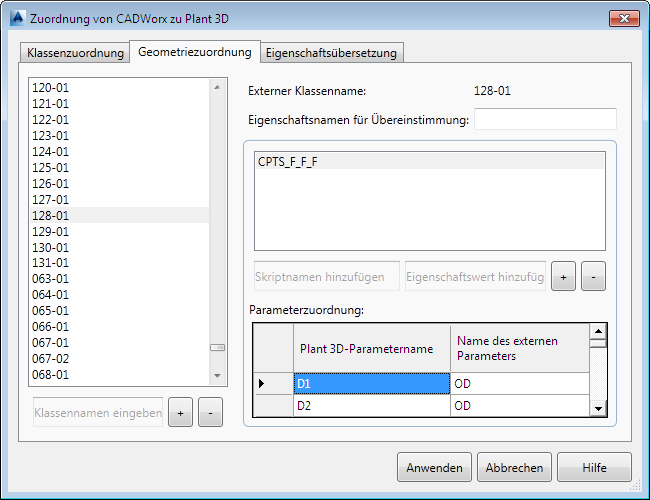650x500 pixels.
Task: Select class 124-01 in the list
Action: (x=120, y=152)
